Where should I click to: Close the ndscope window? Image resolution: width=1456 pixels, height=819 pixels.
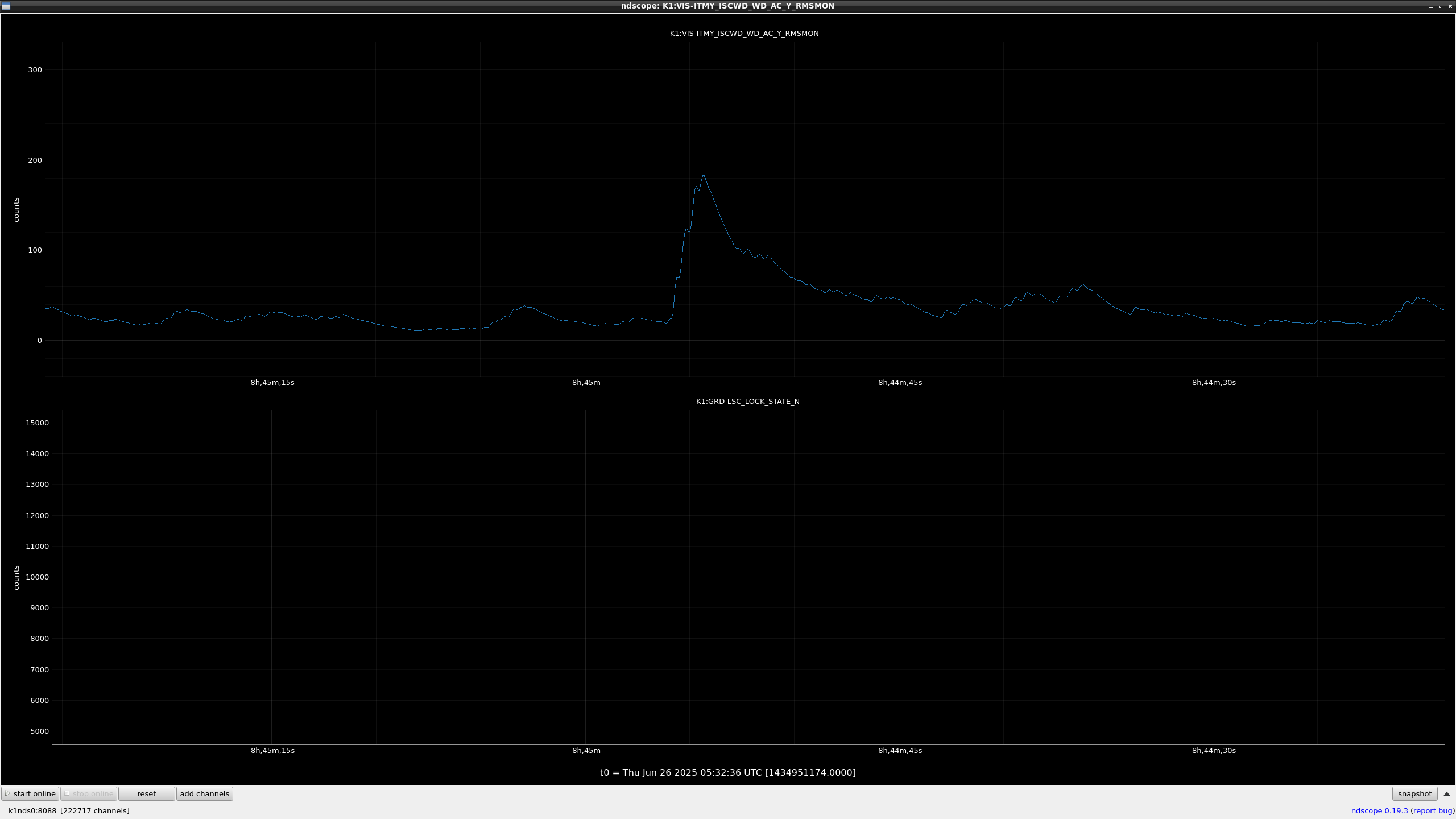1450,6
